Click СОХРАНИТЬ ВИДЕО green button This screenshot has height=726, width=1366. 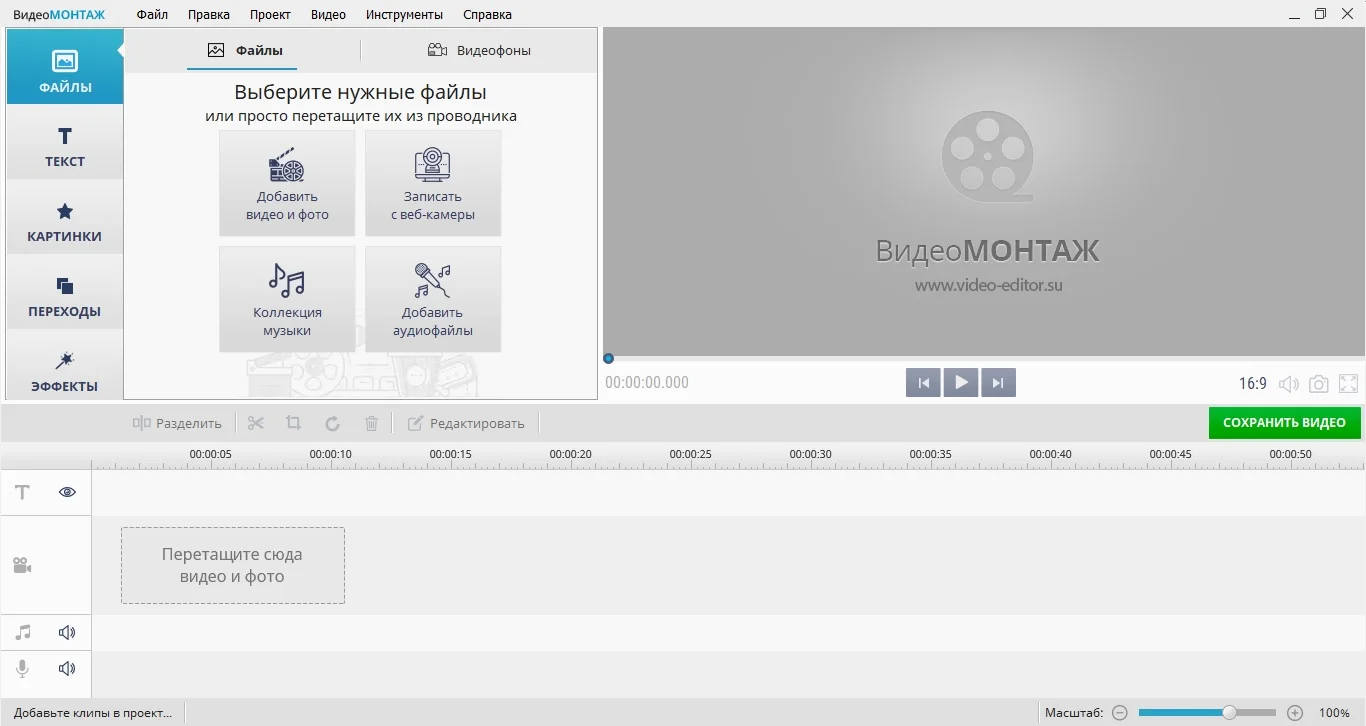coord(1284,422)
